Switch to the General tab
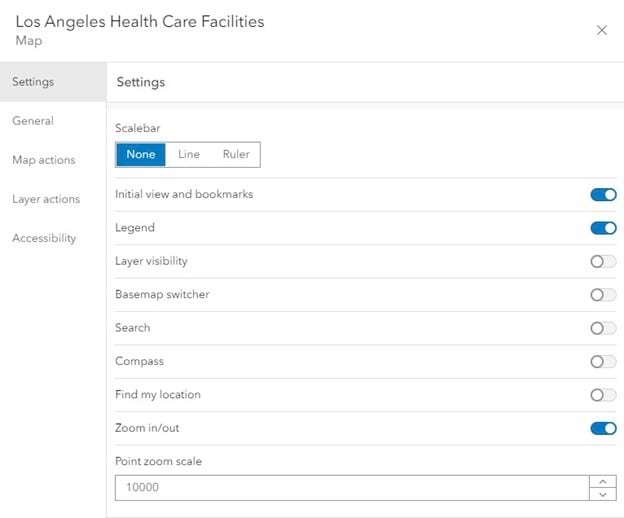The image size is (624, 518). (x=33, y=121)
